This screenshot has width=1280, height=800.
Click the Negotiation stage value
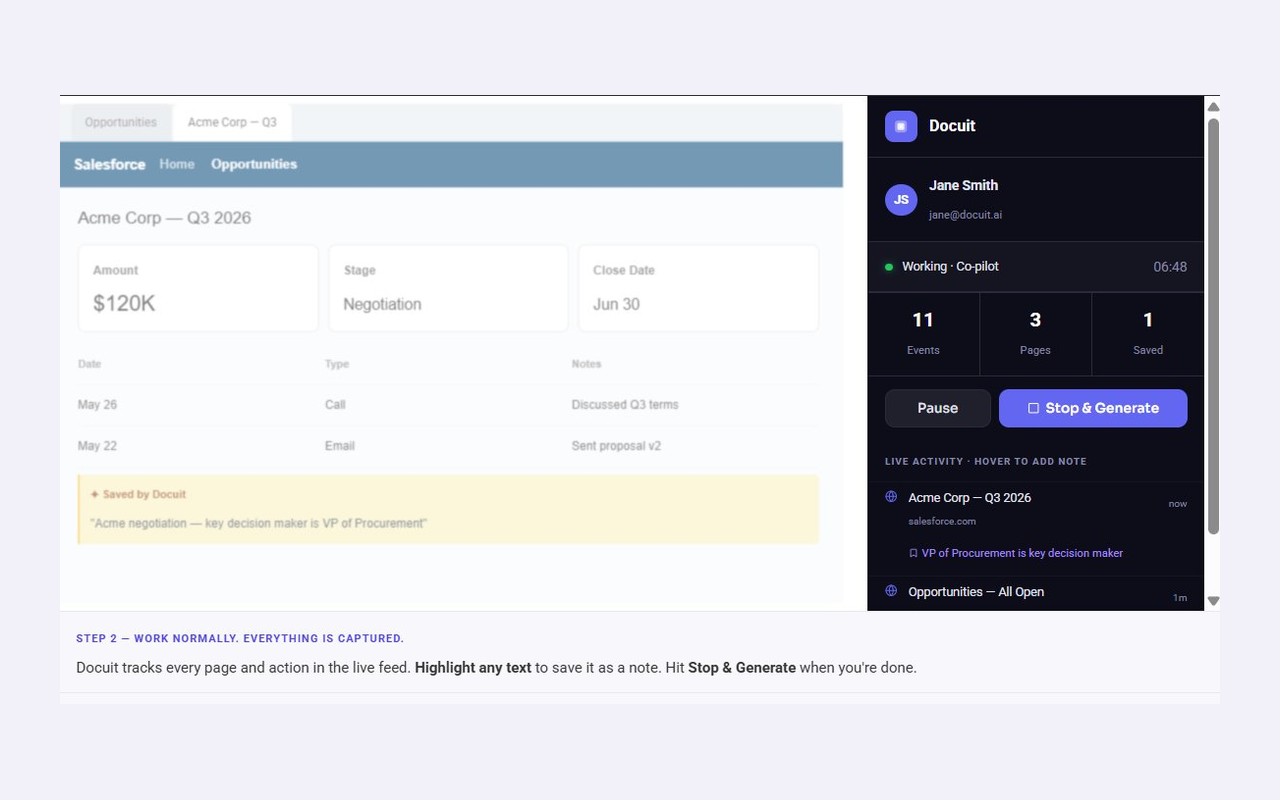point(382,304)
